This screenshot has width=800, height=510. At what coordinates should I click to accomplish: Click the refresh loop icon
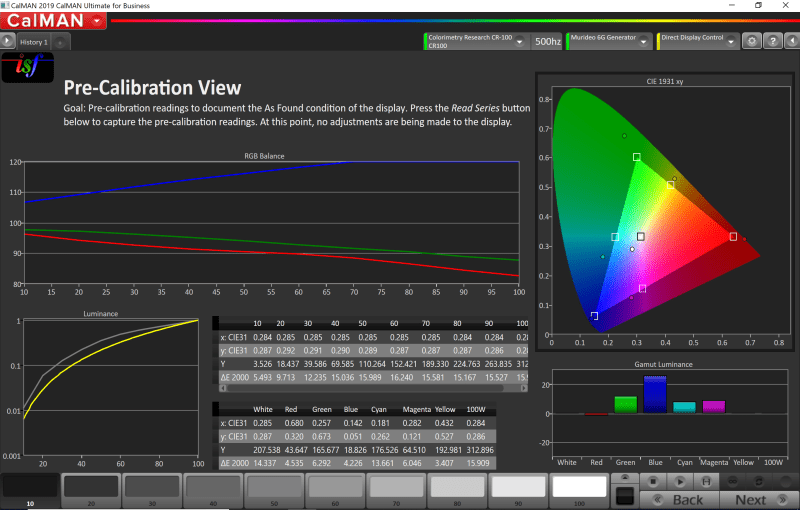click(x=759, y=481)
